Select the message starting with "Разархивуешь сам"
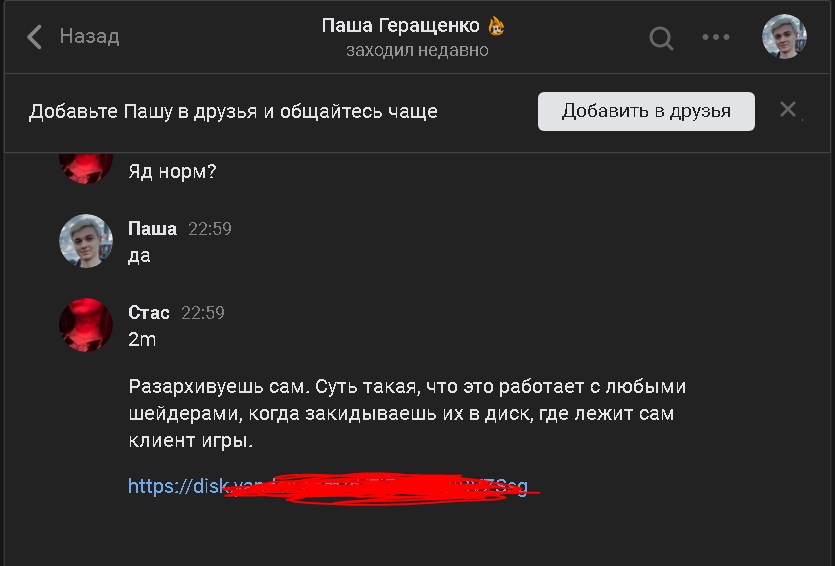835x566 pixels. coord(407,413)
